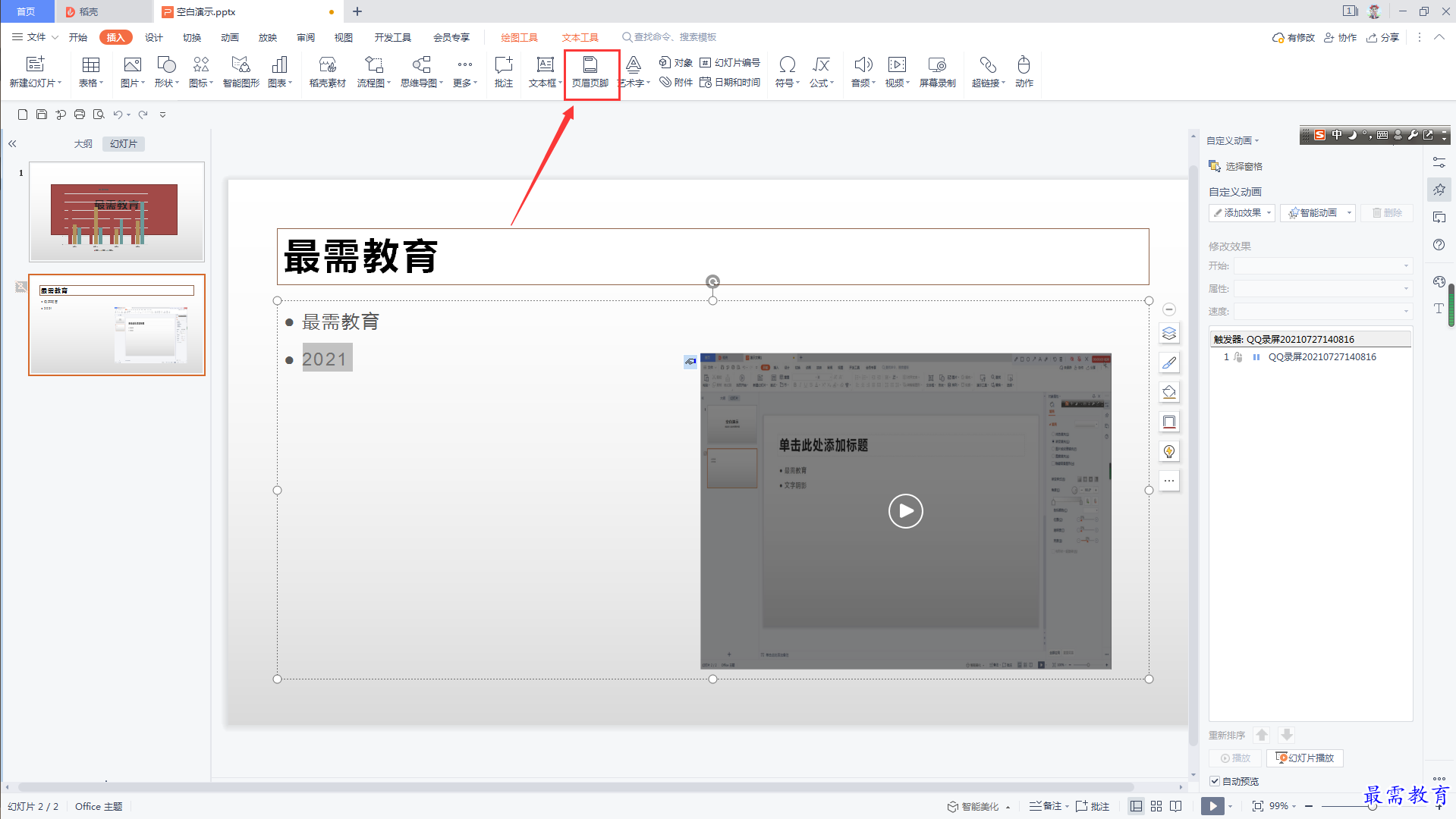The image size is (1456, 819).
Task: Open 新建幻灯片 dropdown arrow
Action: coord(60,83)
